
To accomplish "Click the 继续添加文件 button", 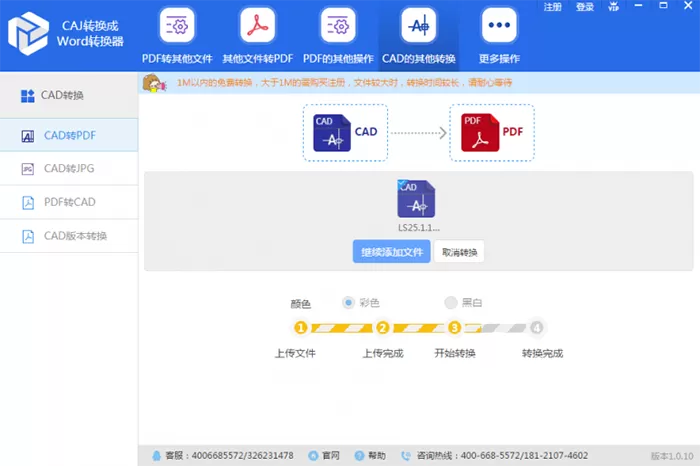I will pyautogui.click(x=392, y=252).
